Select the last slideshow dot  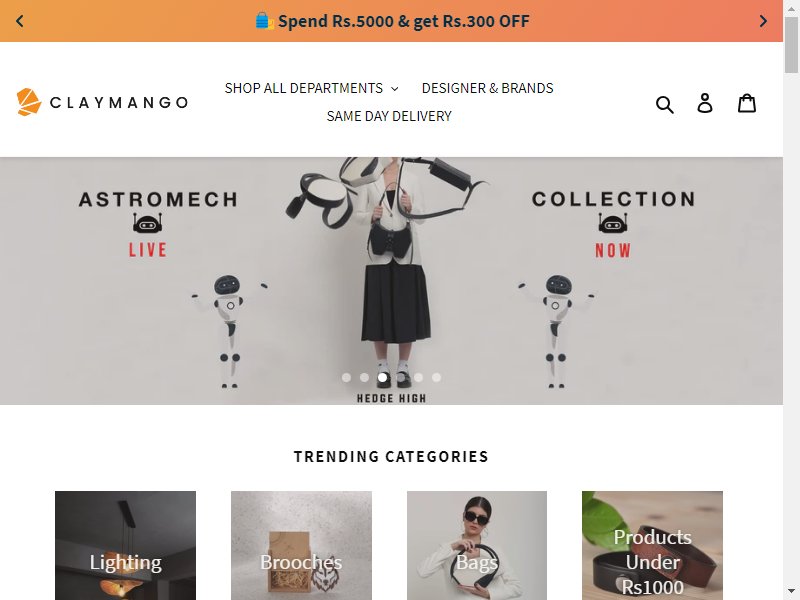(x=436, y=377)
